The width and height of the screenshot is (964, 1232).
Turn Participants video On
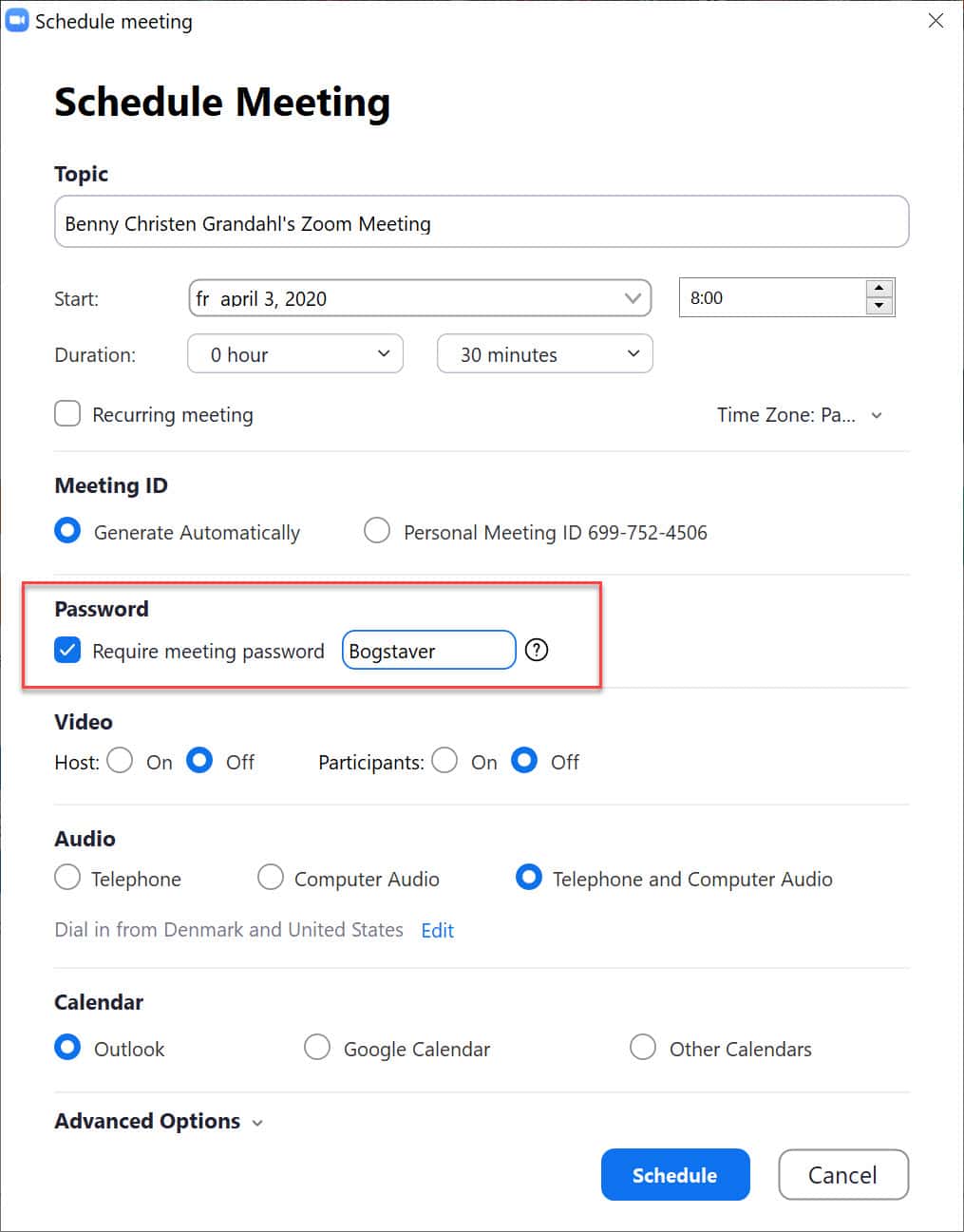point(444,761)
